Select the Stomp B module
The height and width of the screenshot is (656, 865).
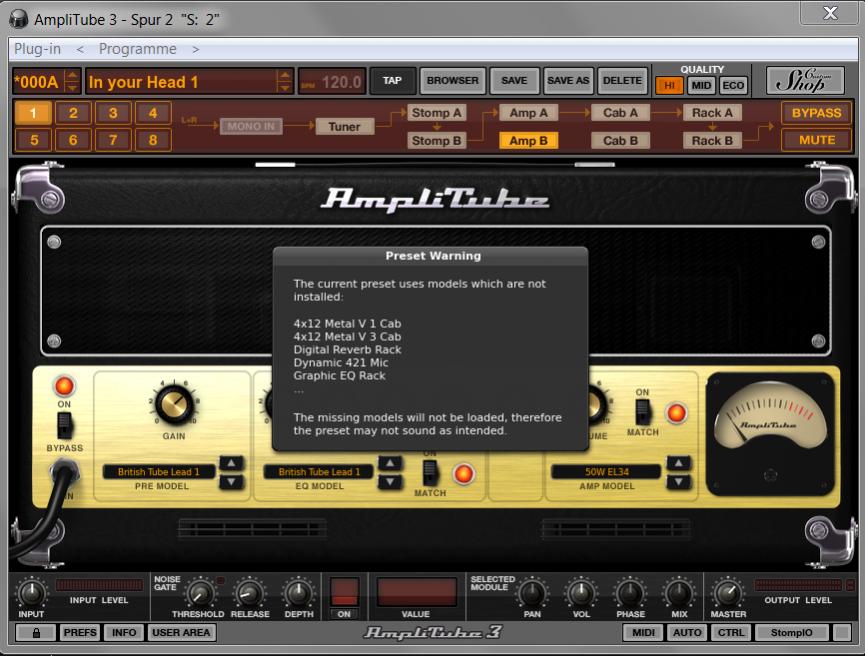(x=436, y=141)
